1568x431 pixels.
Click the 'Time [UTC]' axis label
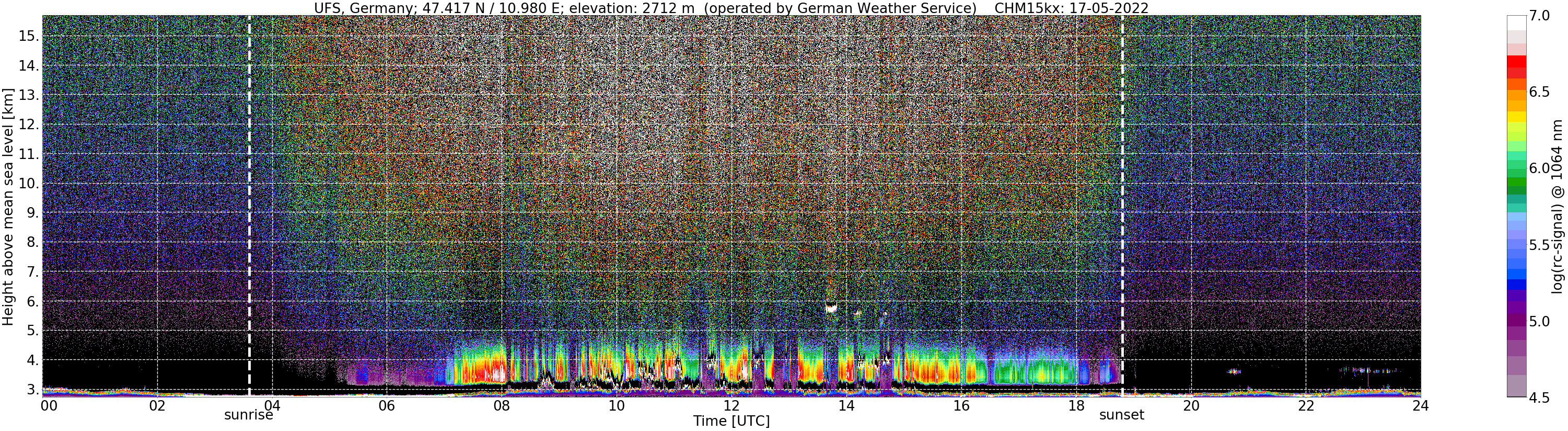tap(731, 421)
